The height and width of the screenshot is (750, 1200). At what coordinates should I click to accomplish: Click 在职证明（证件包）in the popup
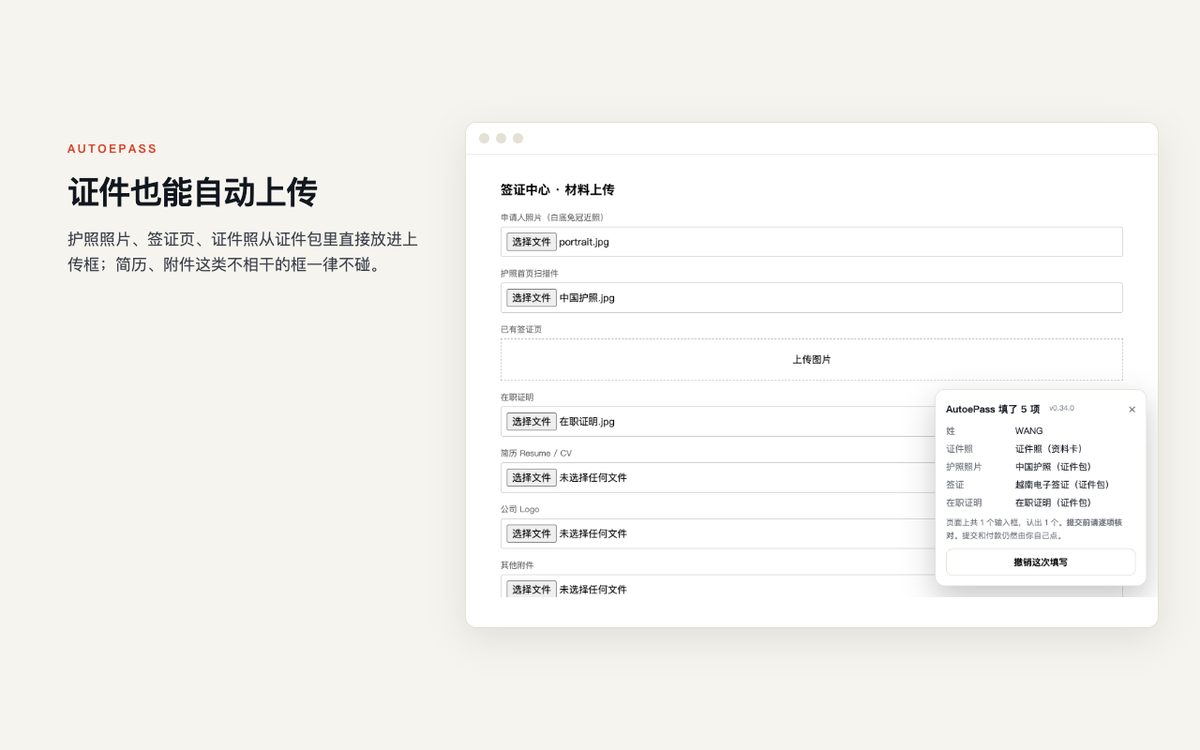click(x=1054, y=503)
